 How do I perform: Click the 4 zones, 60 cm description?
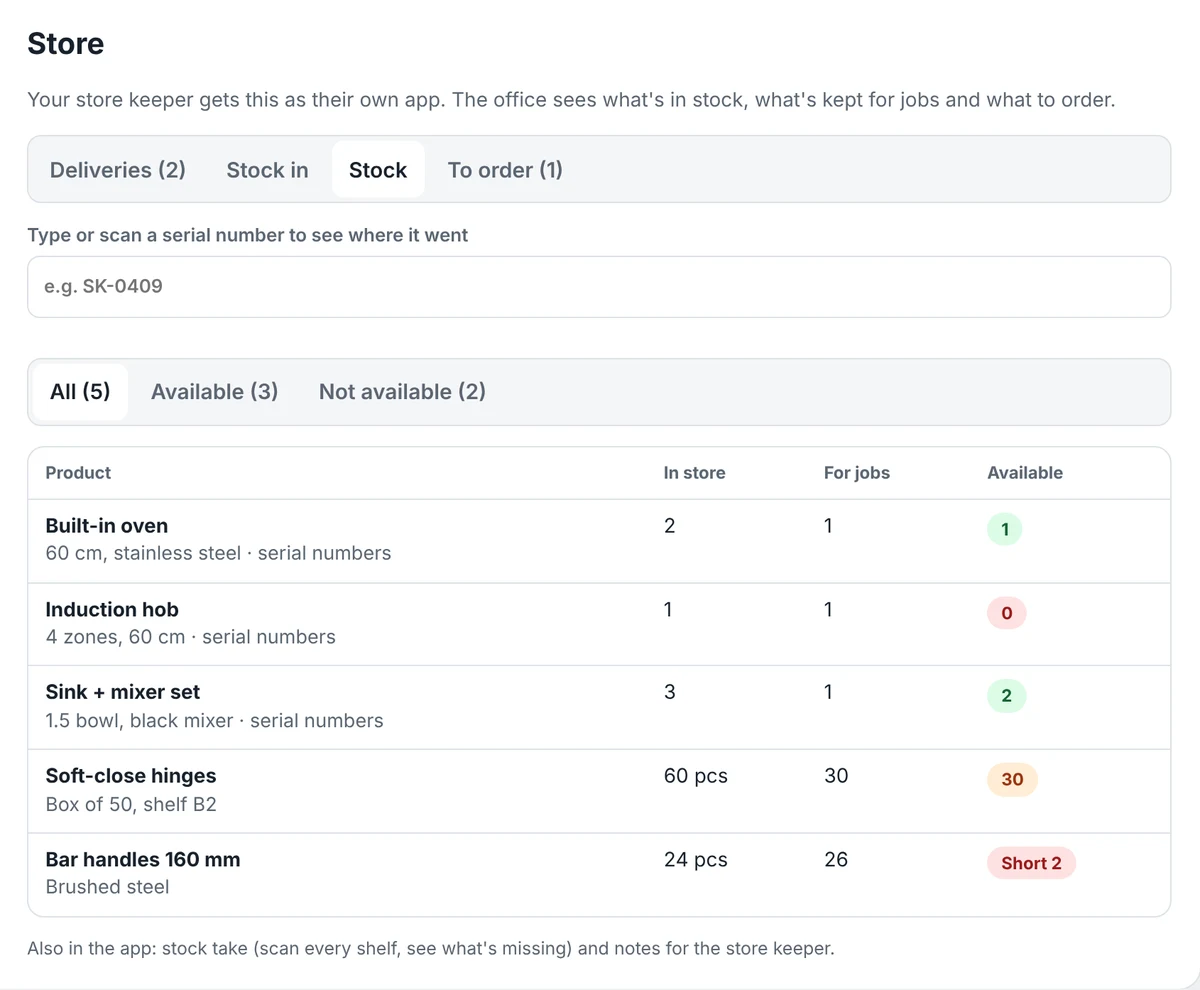point(191,638)
